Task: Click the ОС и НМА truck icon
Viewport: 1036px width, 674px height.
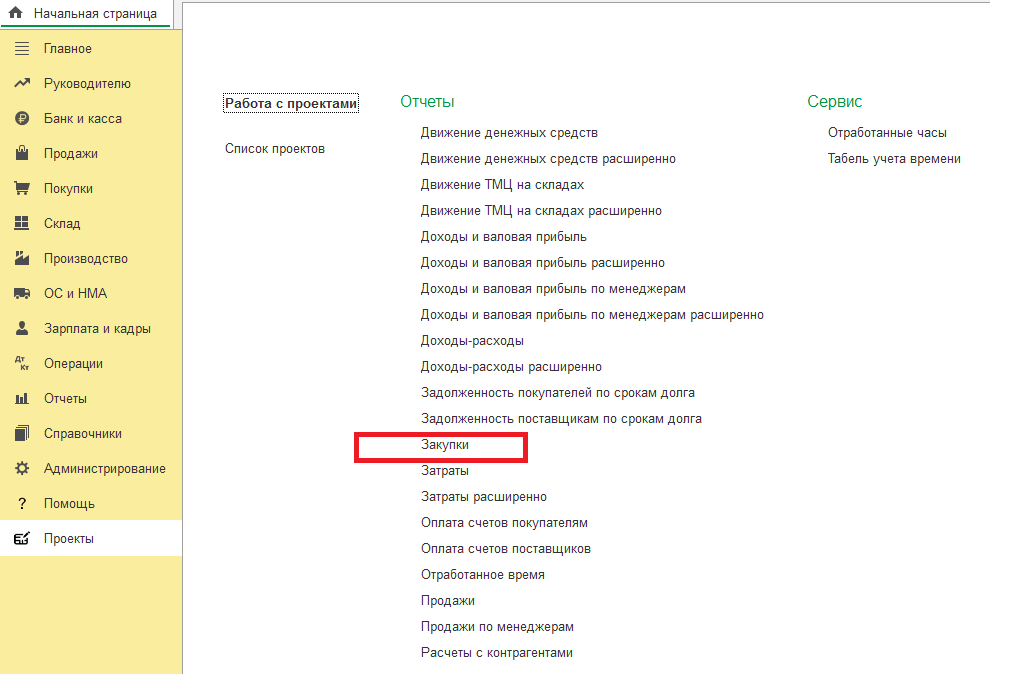Action: [22, 294]
